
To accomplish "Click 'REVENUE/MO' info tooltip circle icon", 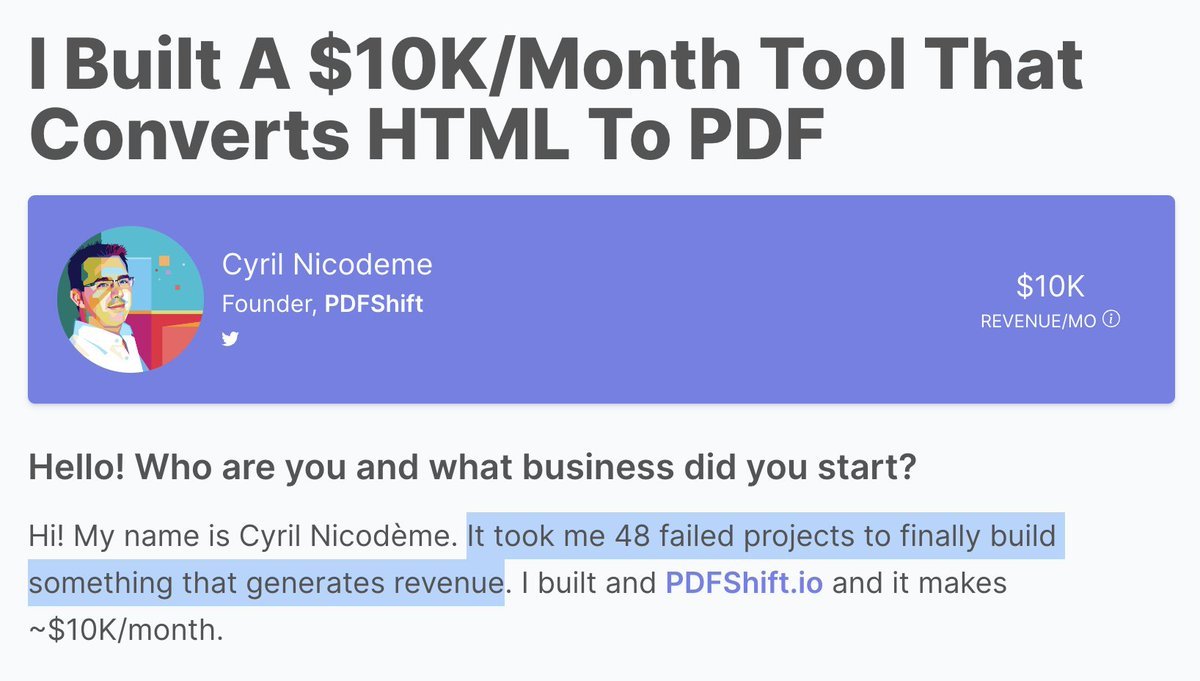I will tap(1111, 320).
